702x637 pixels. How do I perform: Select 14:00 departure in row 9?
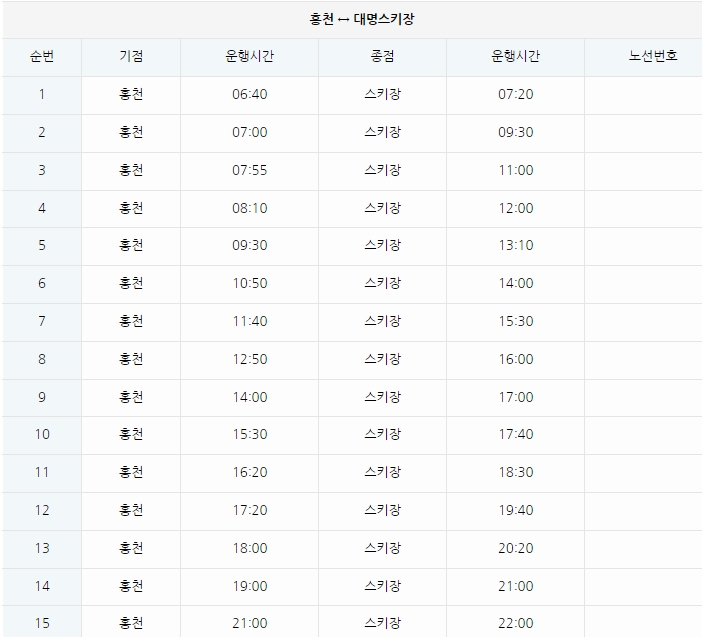[249, 397]
